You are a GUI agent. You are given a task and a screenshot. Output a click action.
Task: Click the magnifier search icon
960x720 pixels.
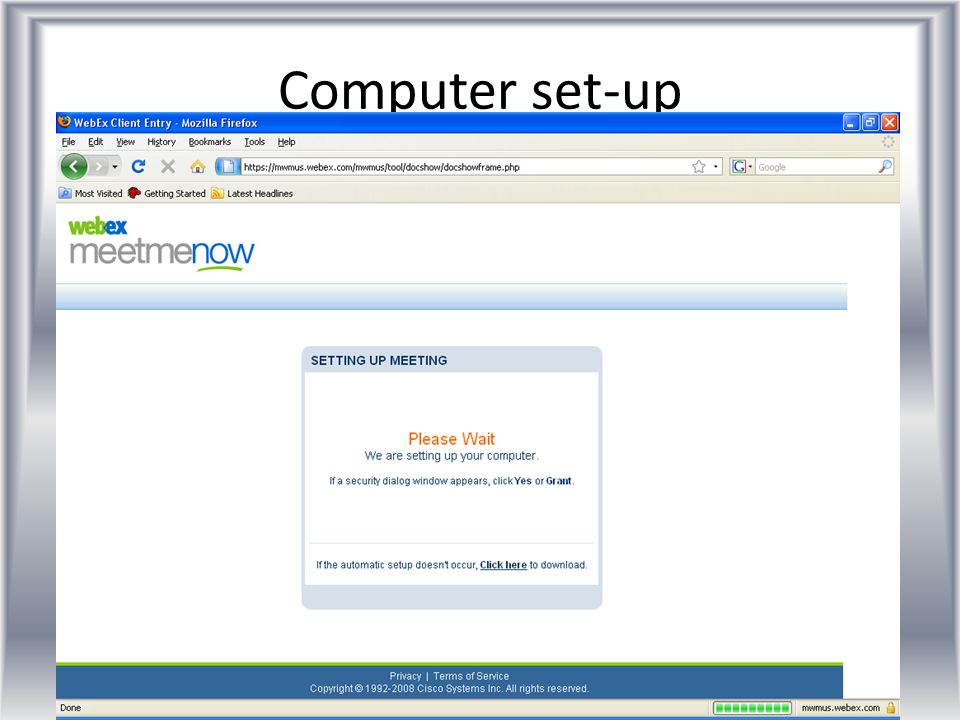(x=885, y=167)
